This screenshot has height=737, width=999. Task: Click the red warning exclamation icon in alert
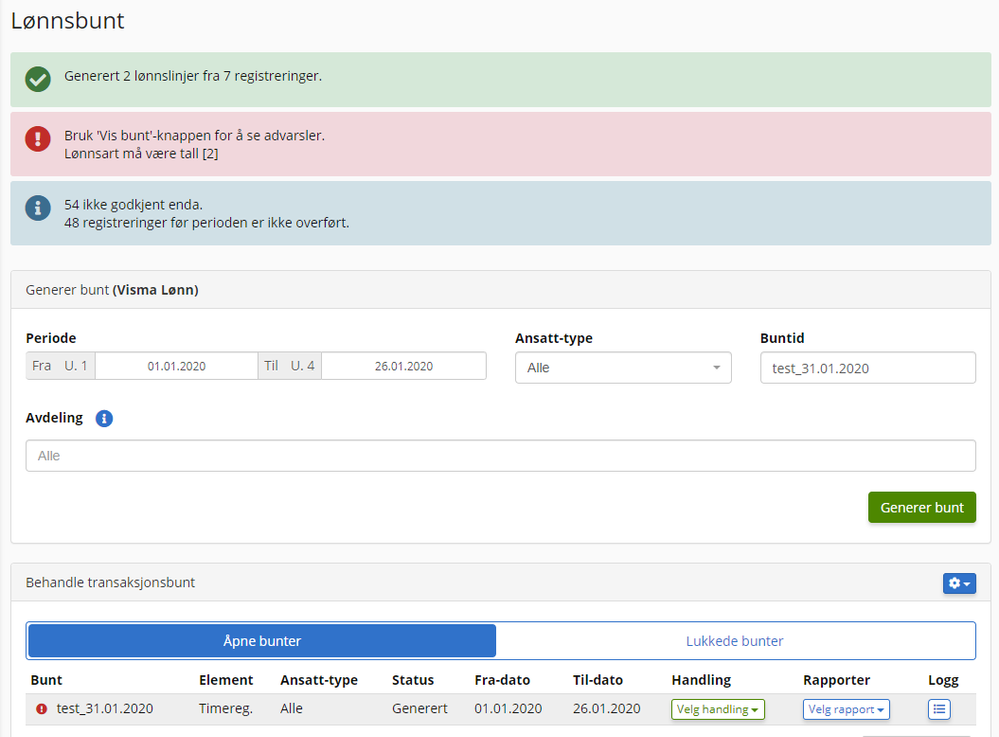pyautogui.click(x=38, y=139)
